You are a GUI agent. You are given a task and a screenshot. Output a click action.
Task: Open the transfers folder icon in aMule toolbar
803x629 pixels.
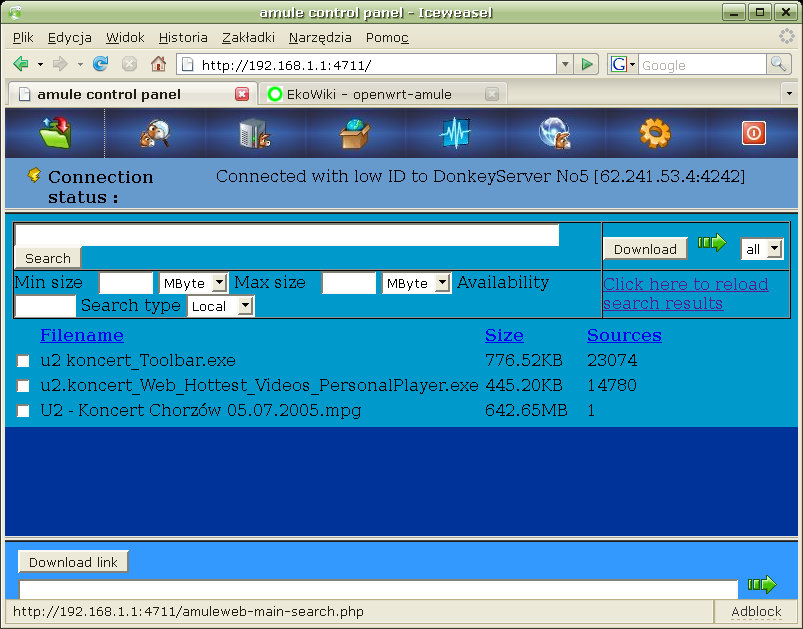tap(55, 133)
